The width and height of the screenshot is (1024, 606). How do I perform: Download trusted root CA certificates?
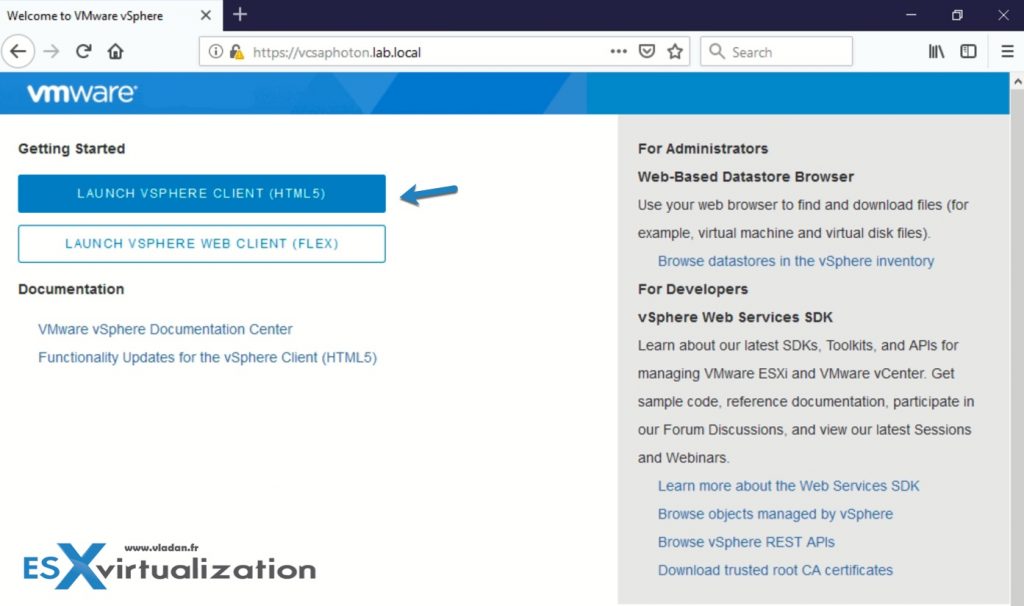coord(774,570)
